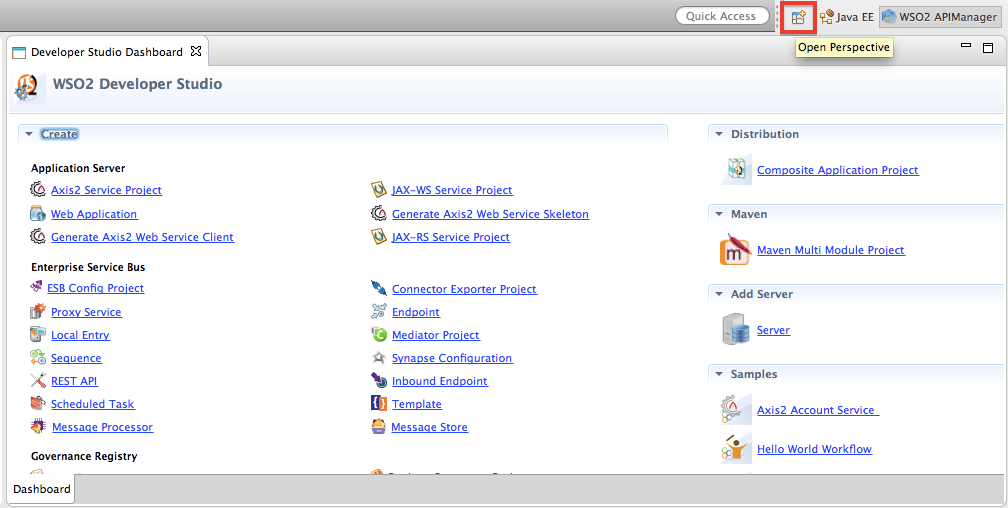
Task: Switch to the Java EE perspective
Action: click(847, 17)
